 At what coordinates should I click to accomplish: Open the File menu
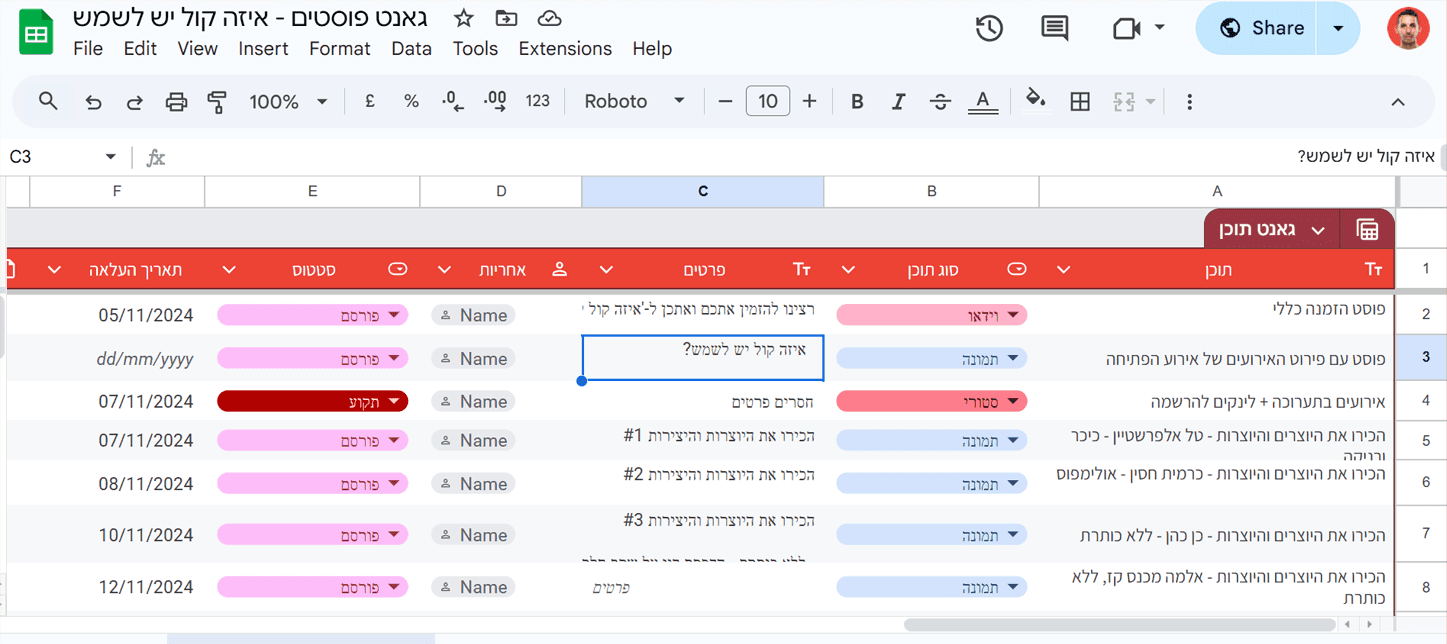88,48
